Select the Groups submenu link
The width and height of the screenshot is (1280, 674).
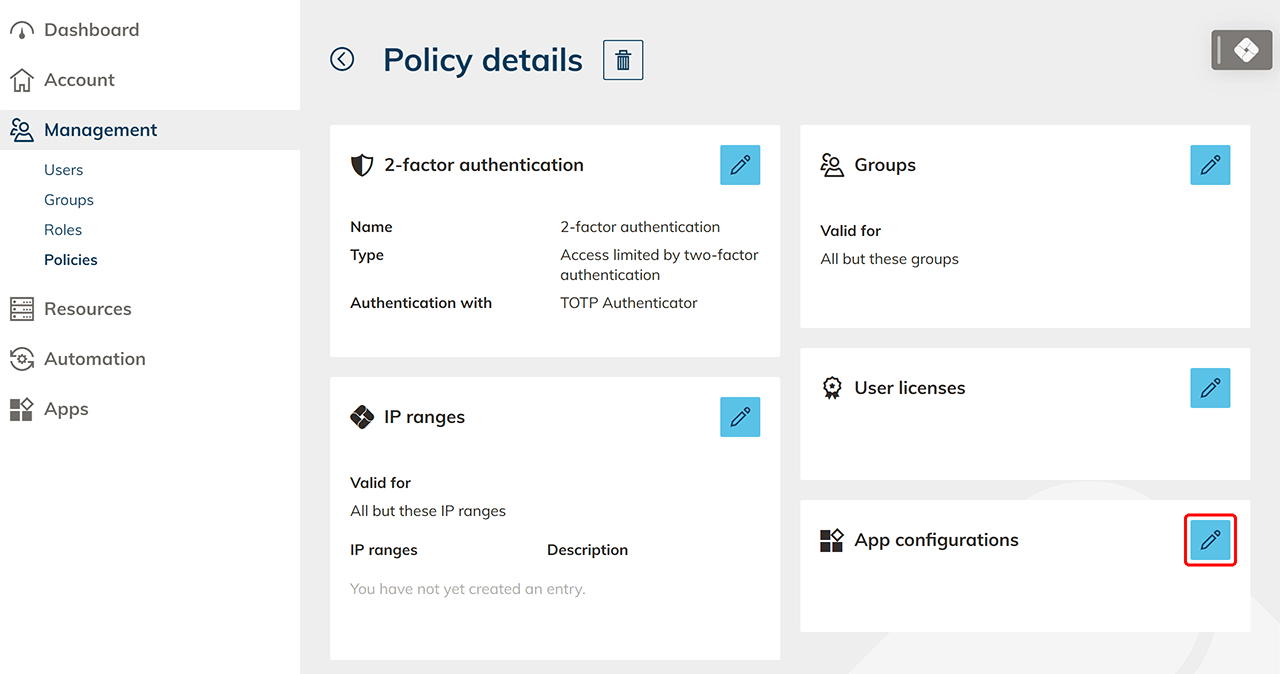68,200
